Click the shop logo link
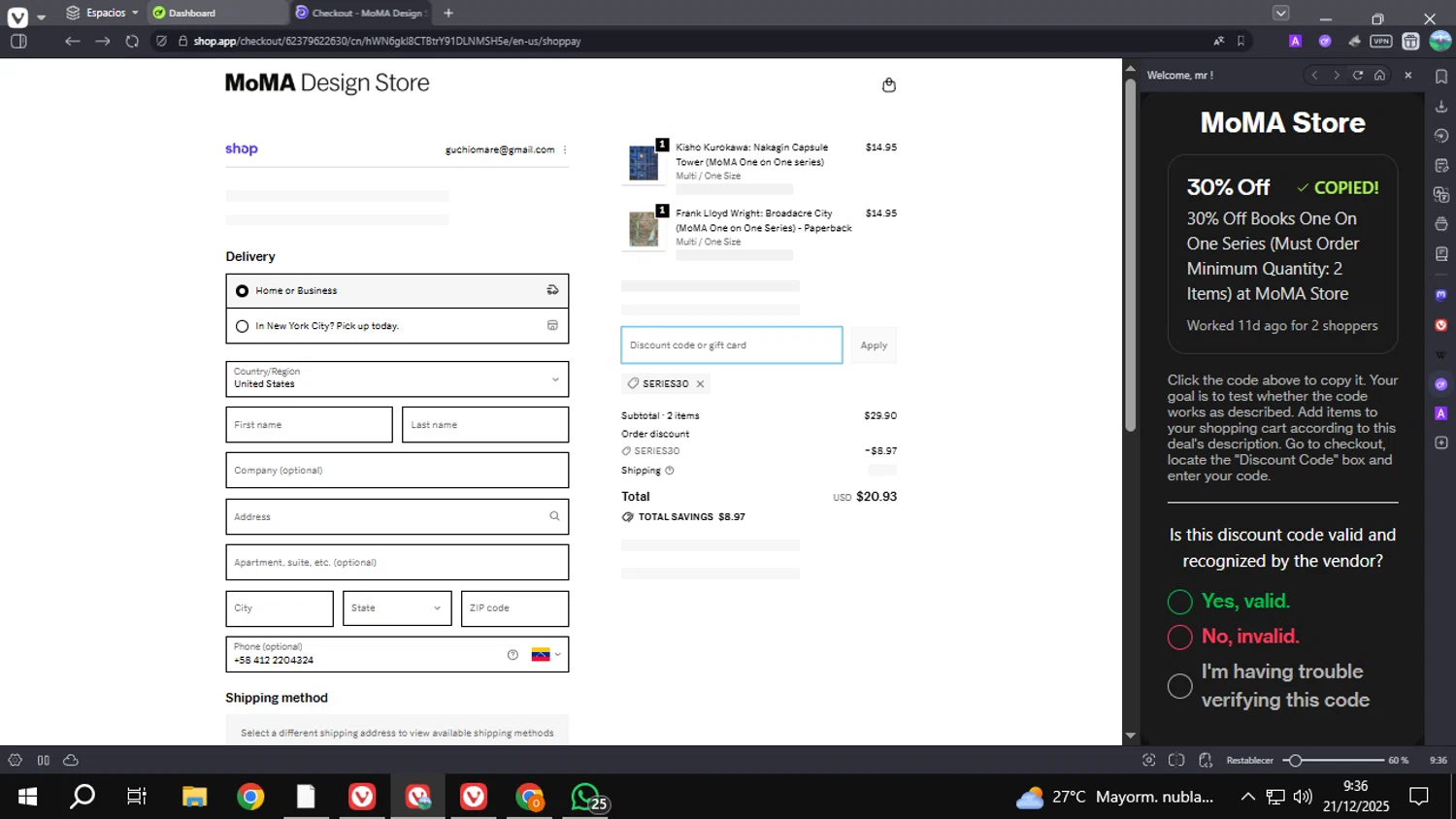 (242, 148)
